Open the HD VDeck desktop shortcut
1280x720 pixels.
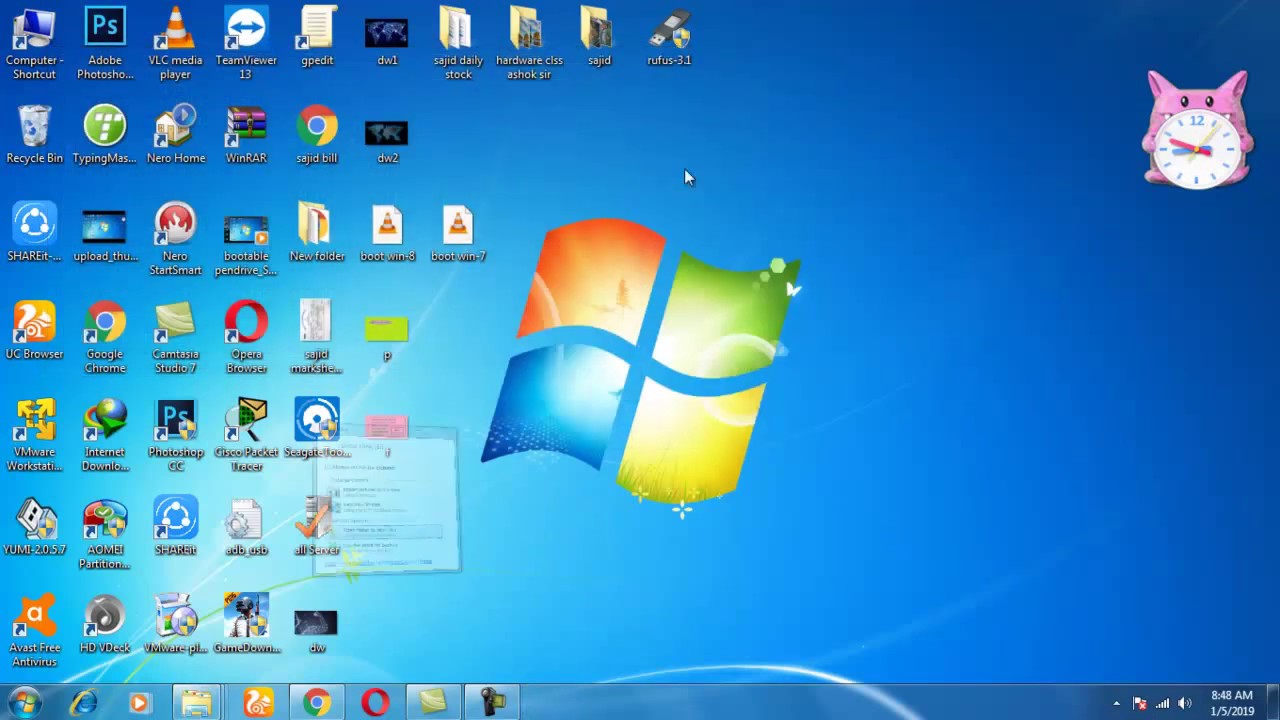pos(105,625)
